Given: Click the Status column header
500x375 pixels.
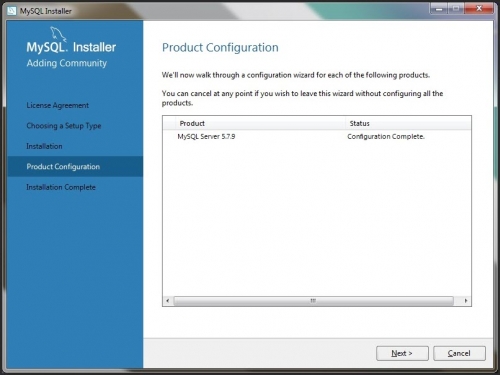Looking at the screenshot, I should coord(408,123).
